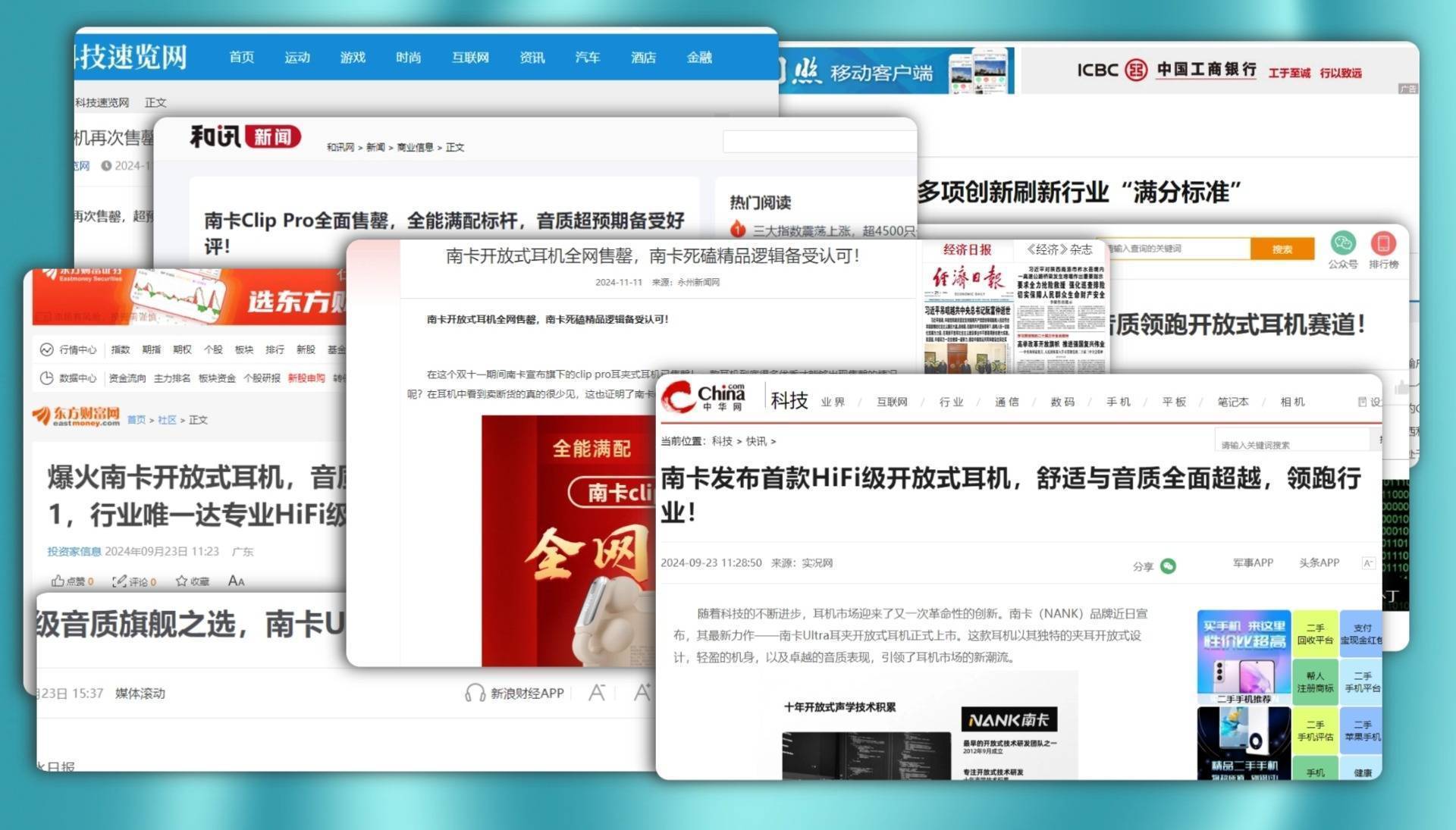Click the 收藏 star icon

[x=181, y=581]
